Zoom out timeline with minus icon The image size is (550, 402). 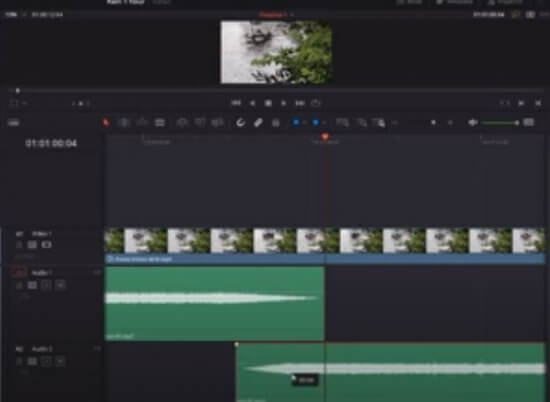395,123
